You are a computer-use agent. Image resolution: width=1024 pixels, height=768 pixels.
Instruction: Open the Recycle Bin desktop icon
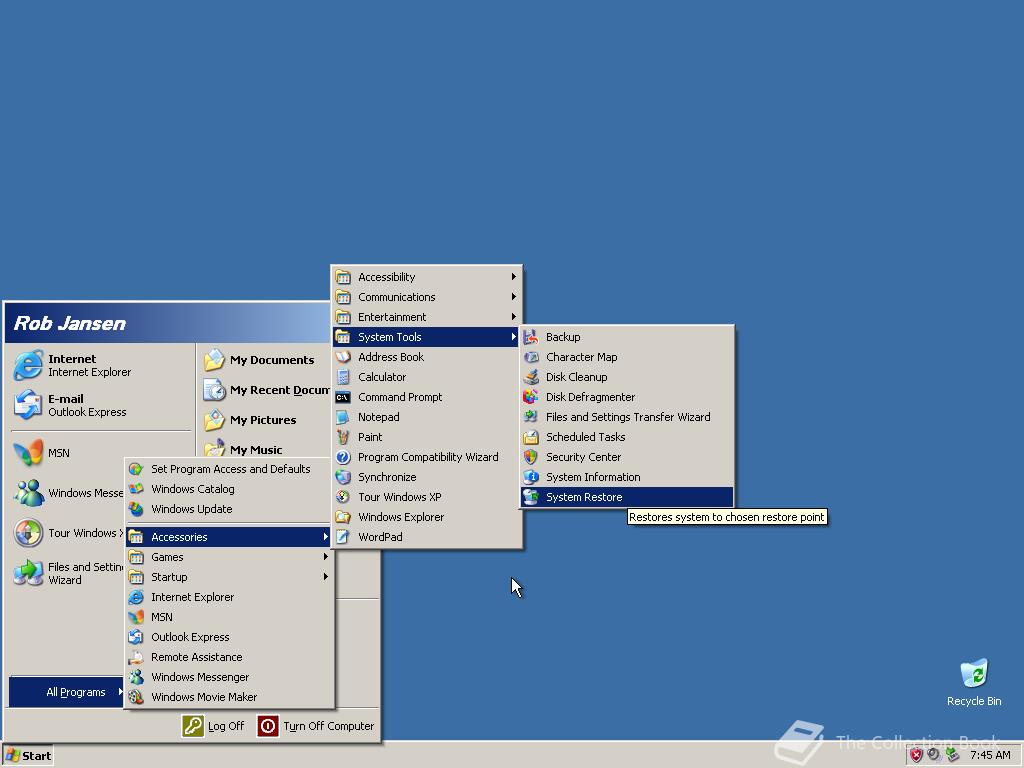974,682
